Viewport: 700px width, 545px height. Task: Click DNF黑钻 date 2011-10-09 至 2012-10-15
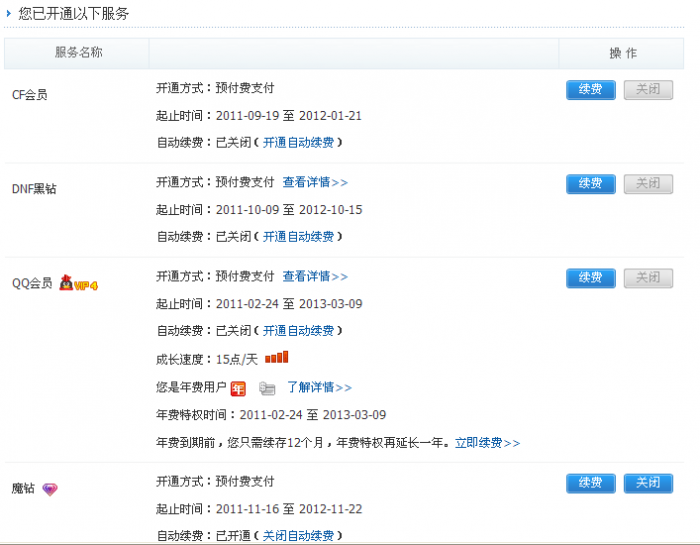[x=289, y=210]
